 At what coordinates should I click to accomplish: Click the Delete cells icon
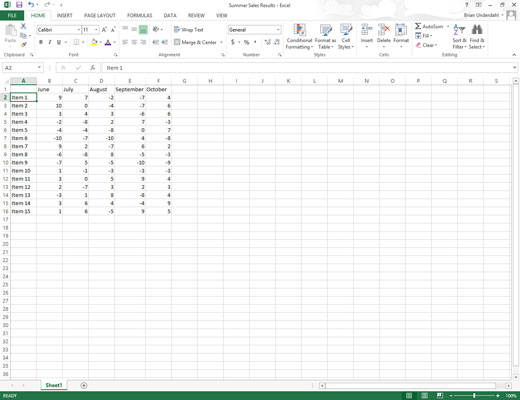[x=384, y=30]
